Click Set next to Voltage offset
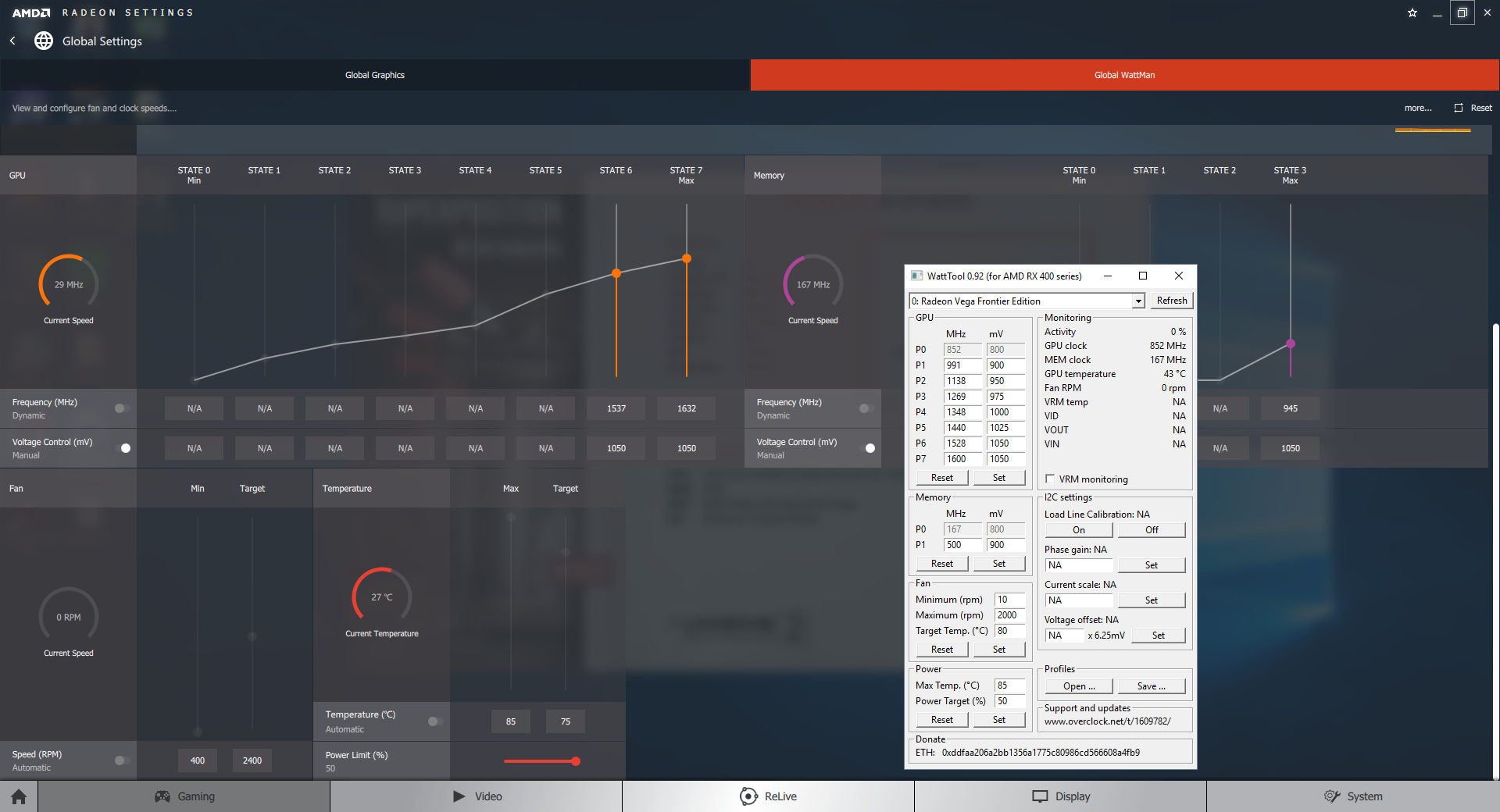 (x=1159, y=636)
